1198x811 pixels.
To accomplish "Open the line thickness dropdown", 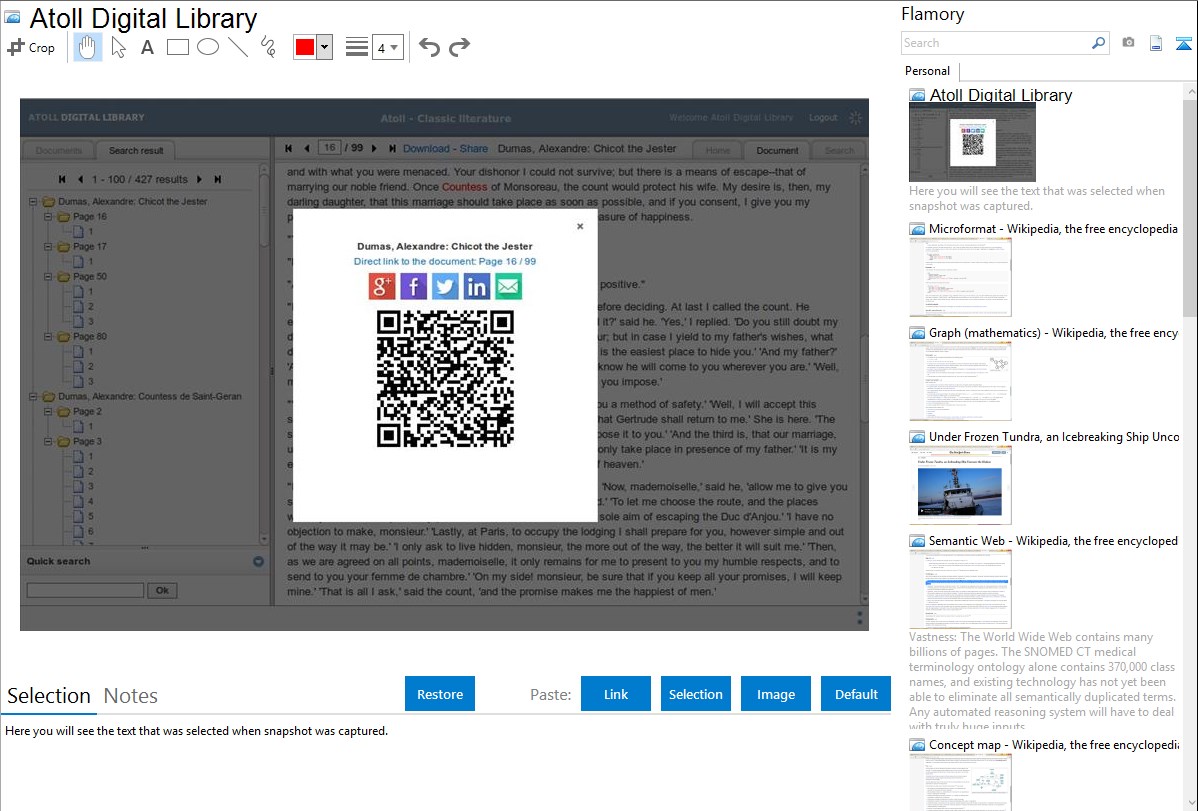I will pyautogui.click(x=387, y=47).
